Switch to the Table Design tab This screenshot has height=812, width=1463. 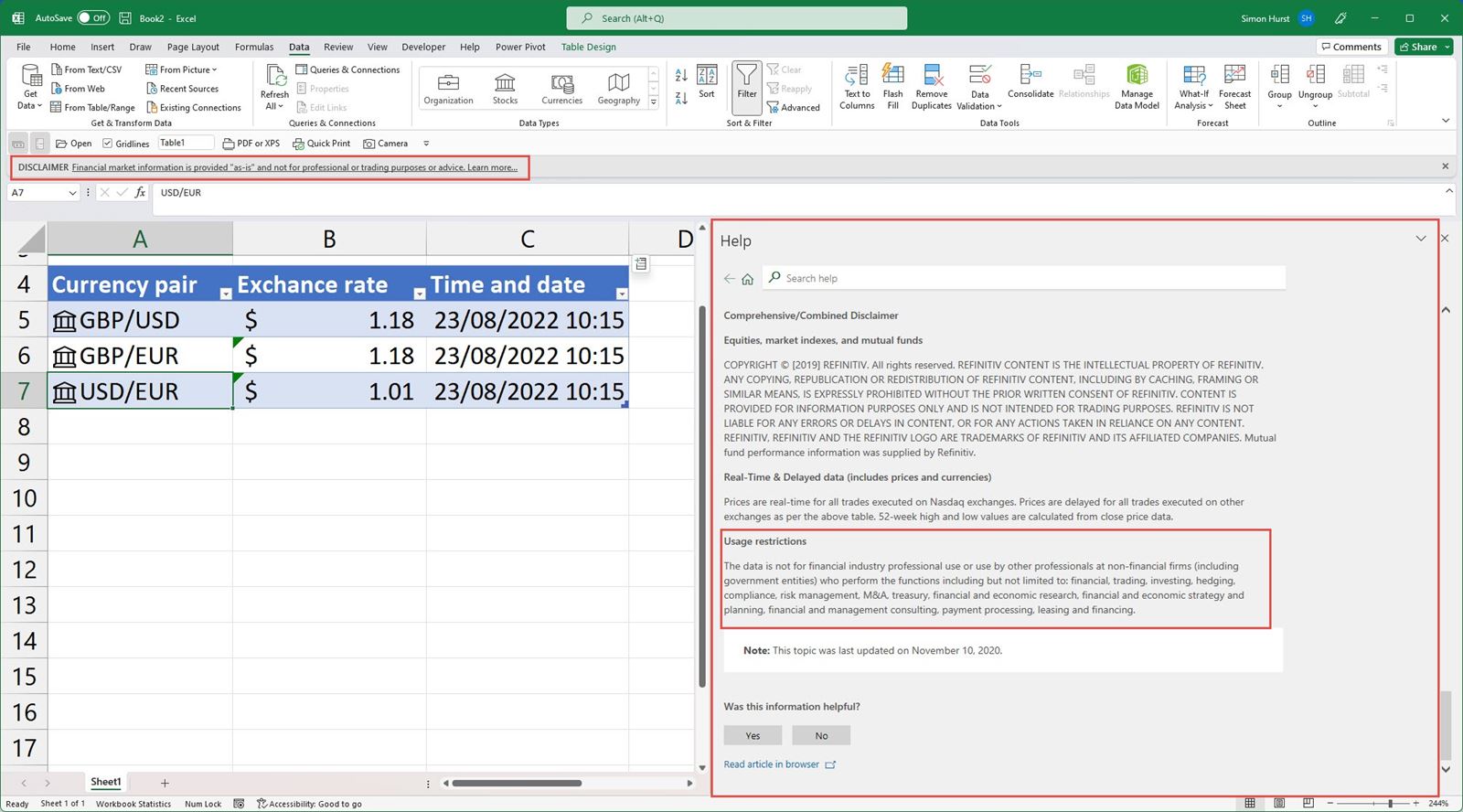[x=588, y=47]
